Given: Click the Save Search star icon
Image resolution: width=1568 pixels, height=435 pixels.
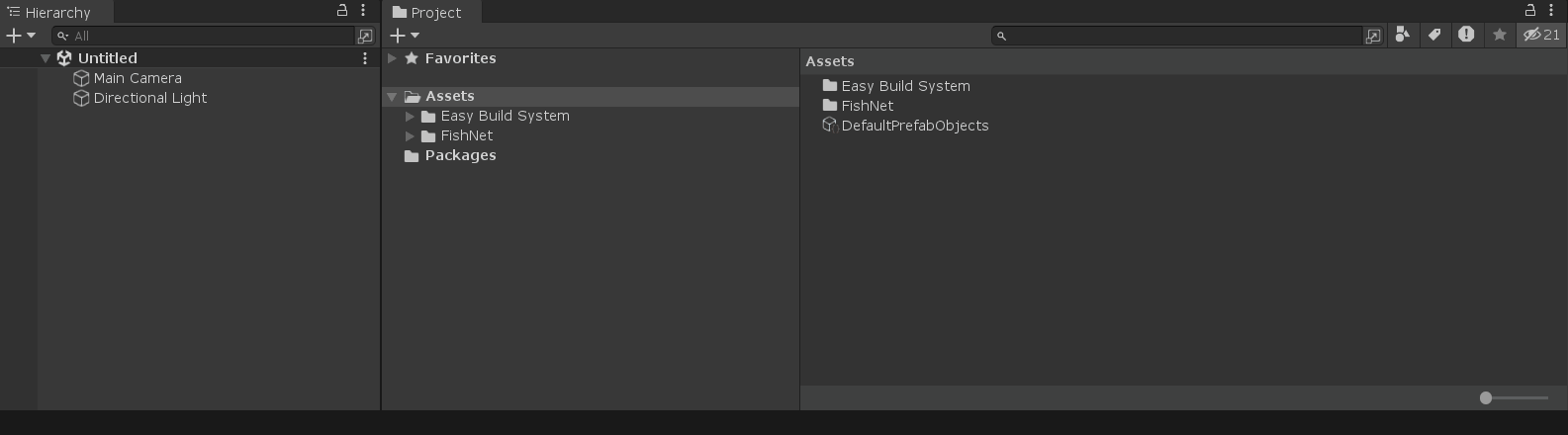Looking at the screenshot, I should coord(1500,35).
